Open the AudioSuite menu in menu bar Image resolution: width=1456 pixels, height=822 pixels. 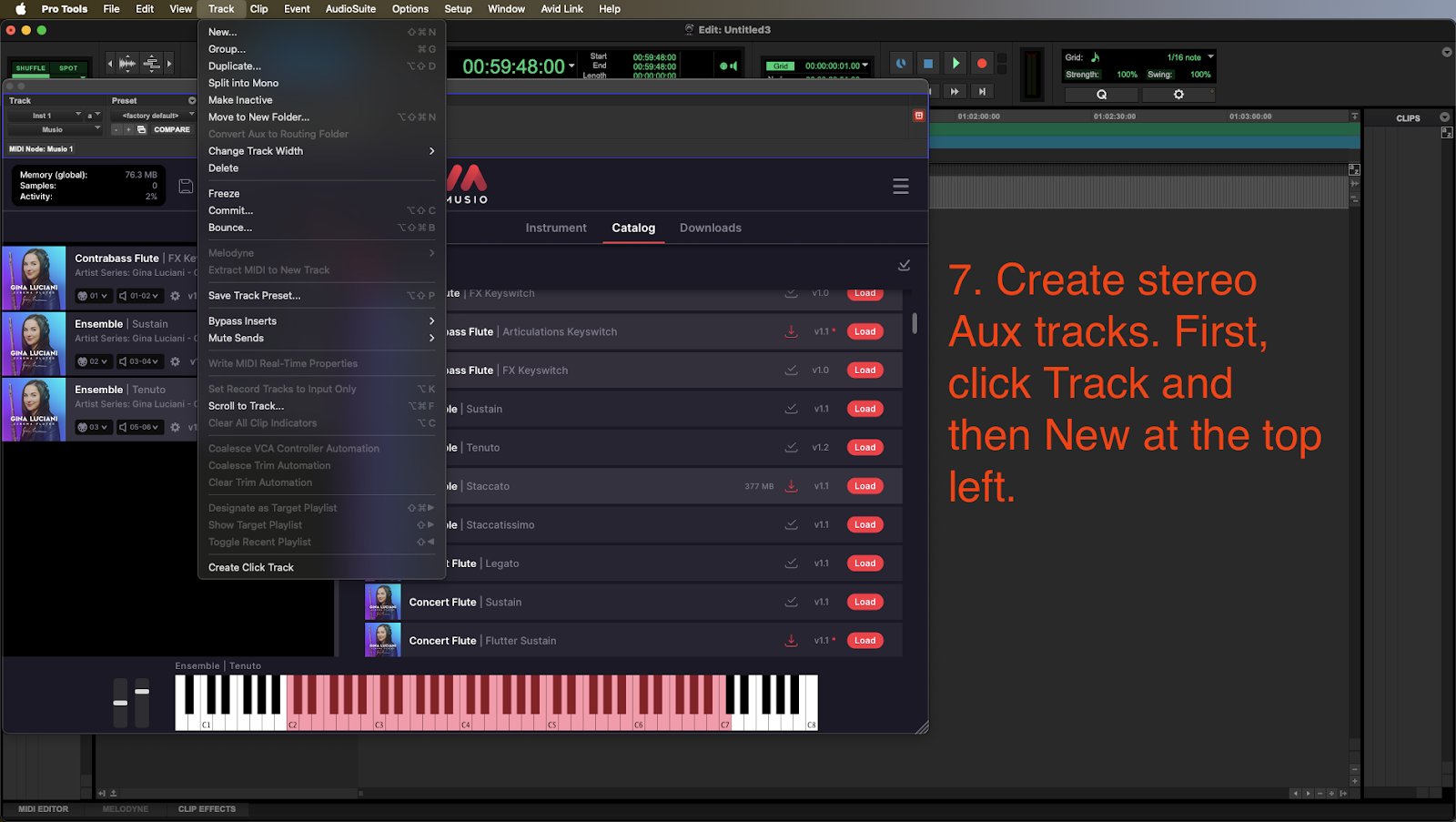click(350, 9)
